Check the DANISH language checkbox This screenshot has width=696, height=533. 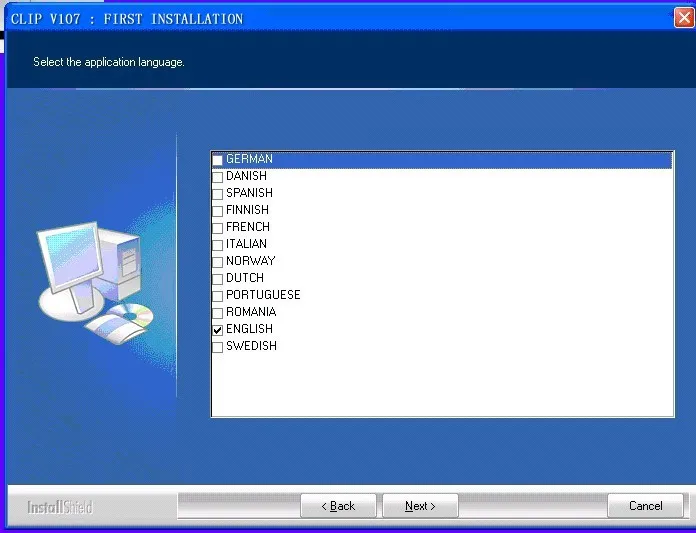click(x=218, y=177)
